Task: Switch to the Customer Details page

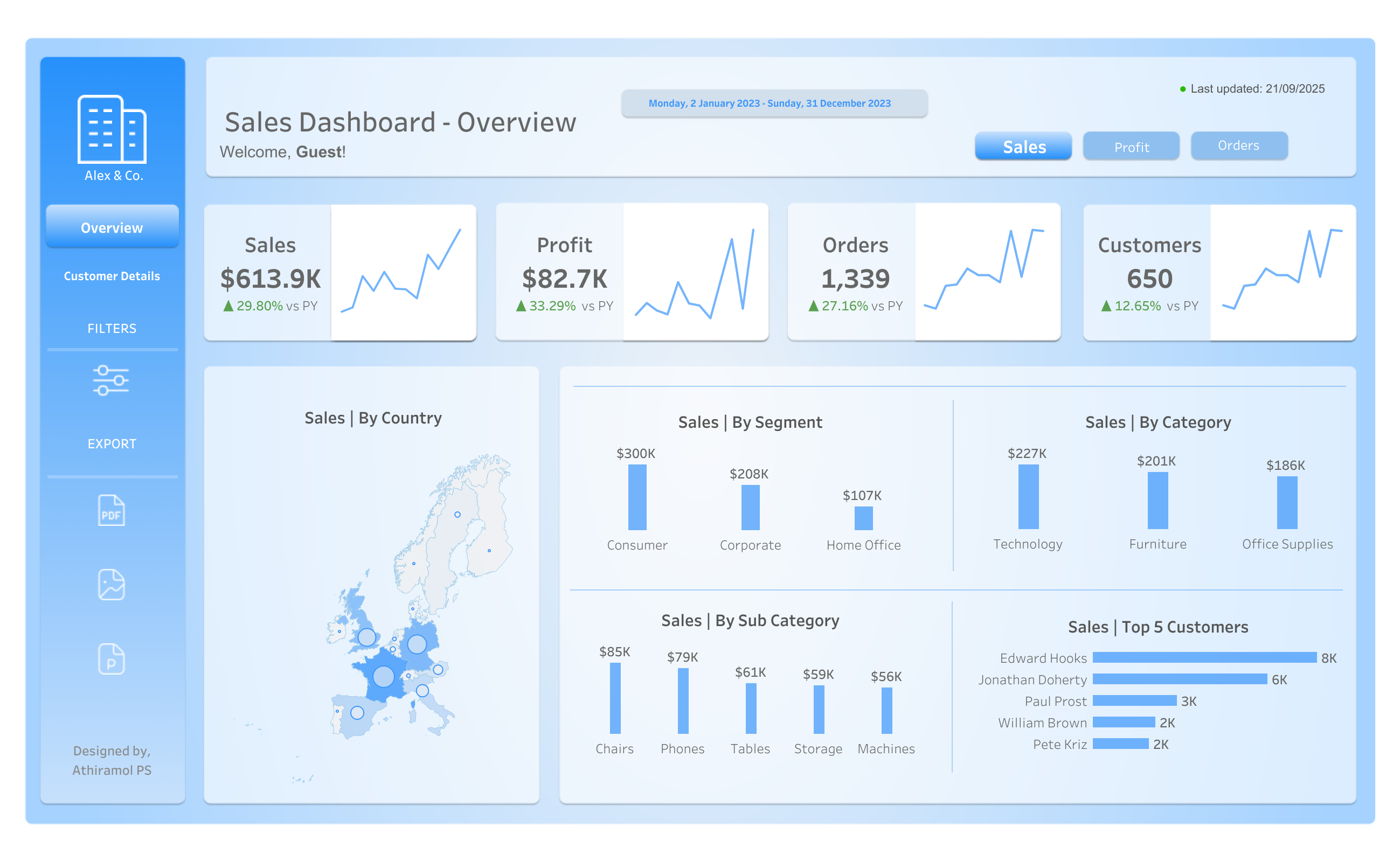Action: pos(112,276)
